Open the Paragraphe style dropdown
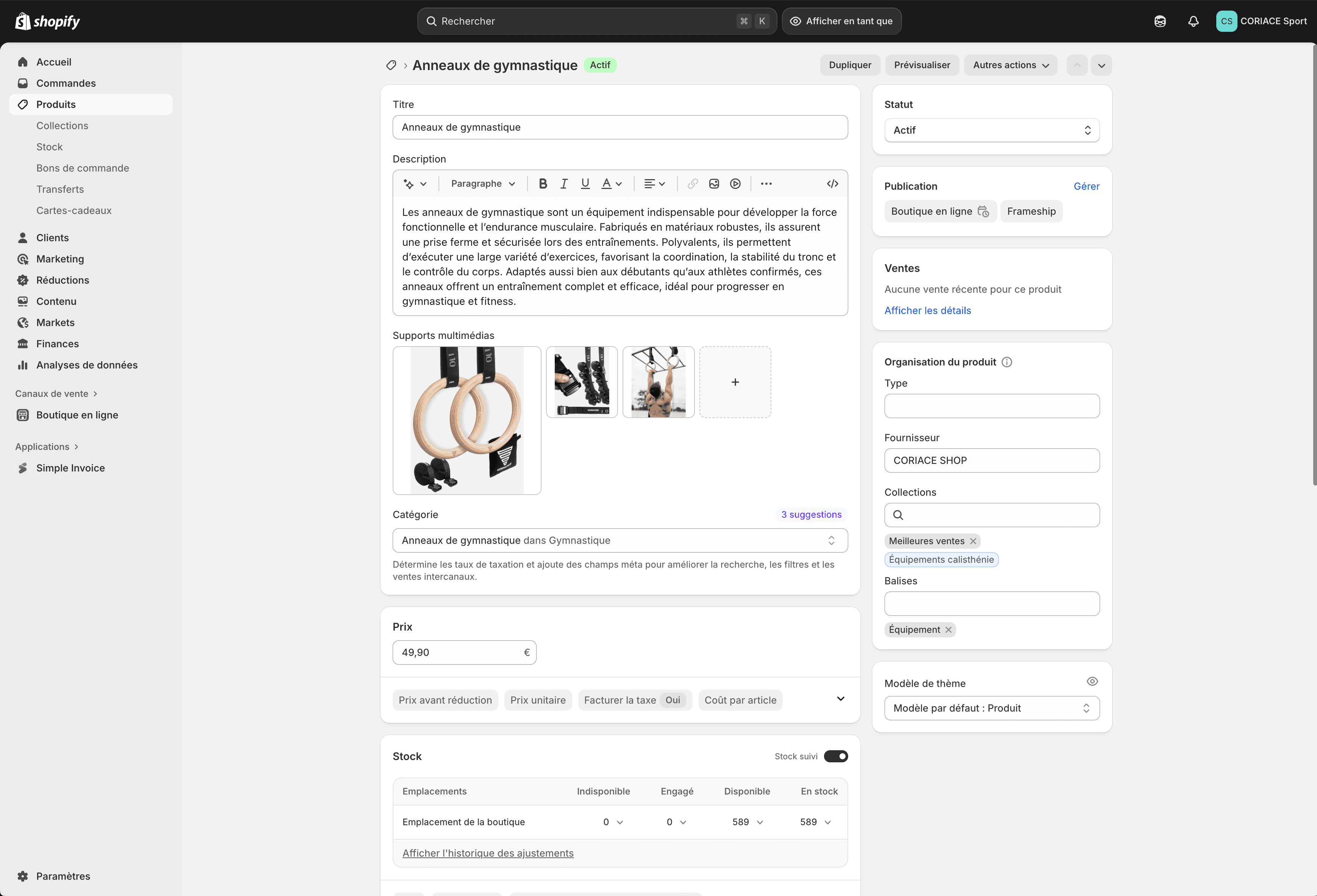The height and width of the screenshot is (896, 1317). [483, 184]
